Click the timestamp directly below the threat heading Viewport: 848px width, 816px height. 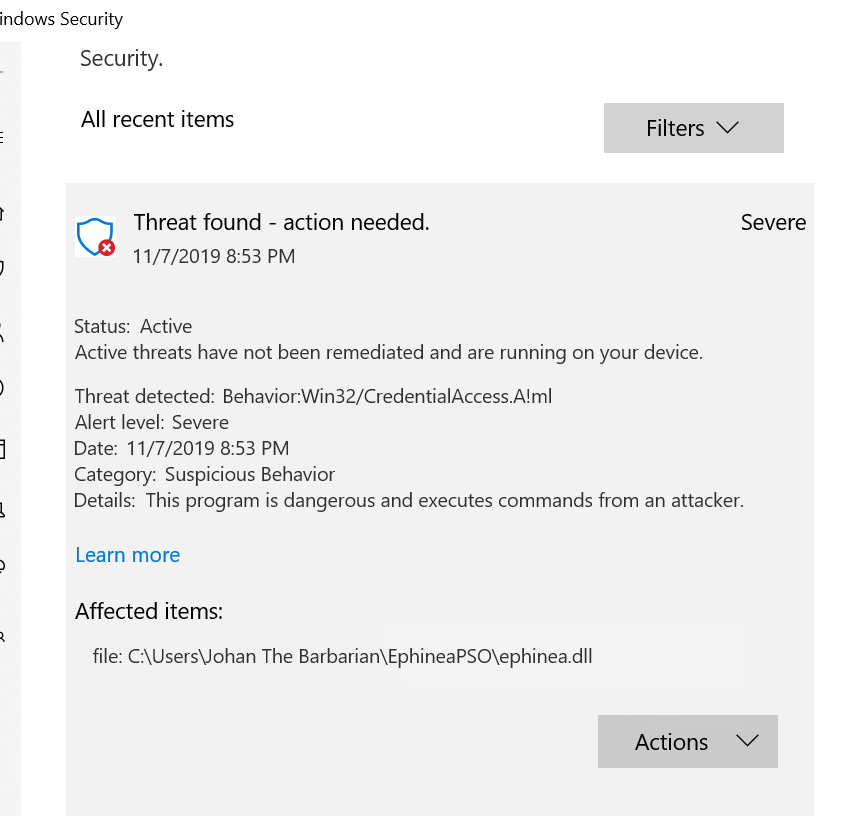[214, 256]
